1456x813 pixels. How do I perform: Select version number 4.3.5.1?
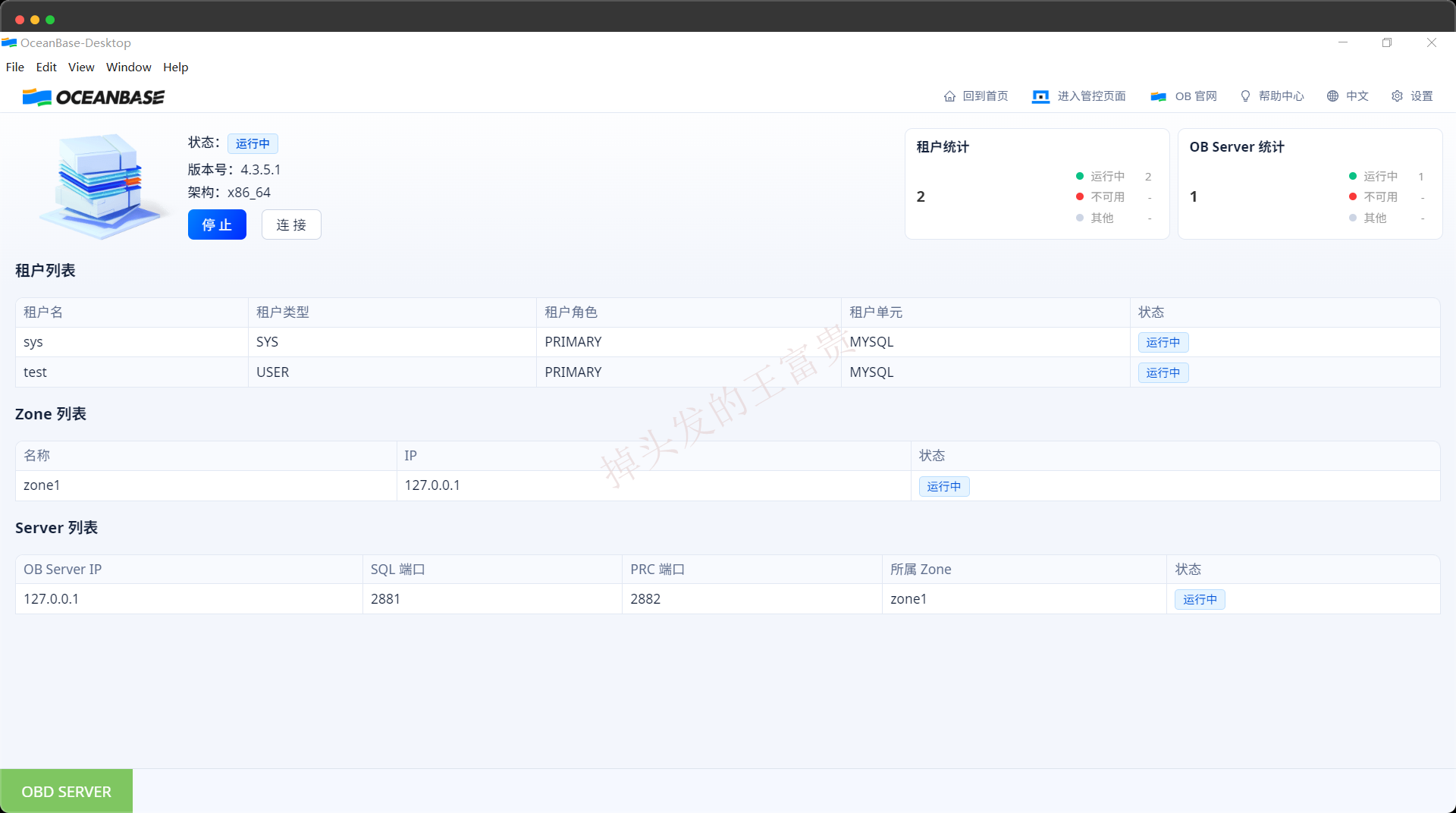tap(261, 170)
